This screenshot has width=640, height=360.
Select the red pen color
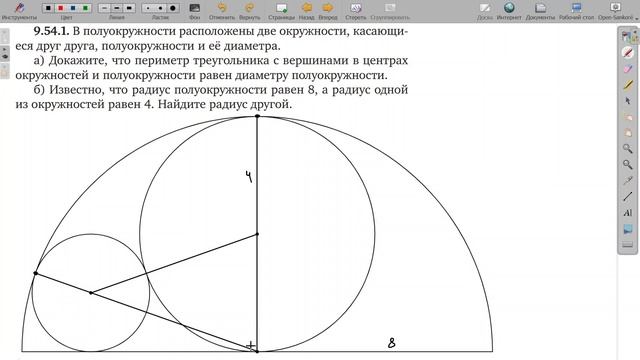point(60,8)
